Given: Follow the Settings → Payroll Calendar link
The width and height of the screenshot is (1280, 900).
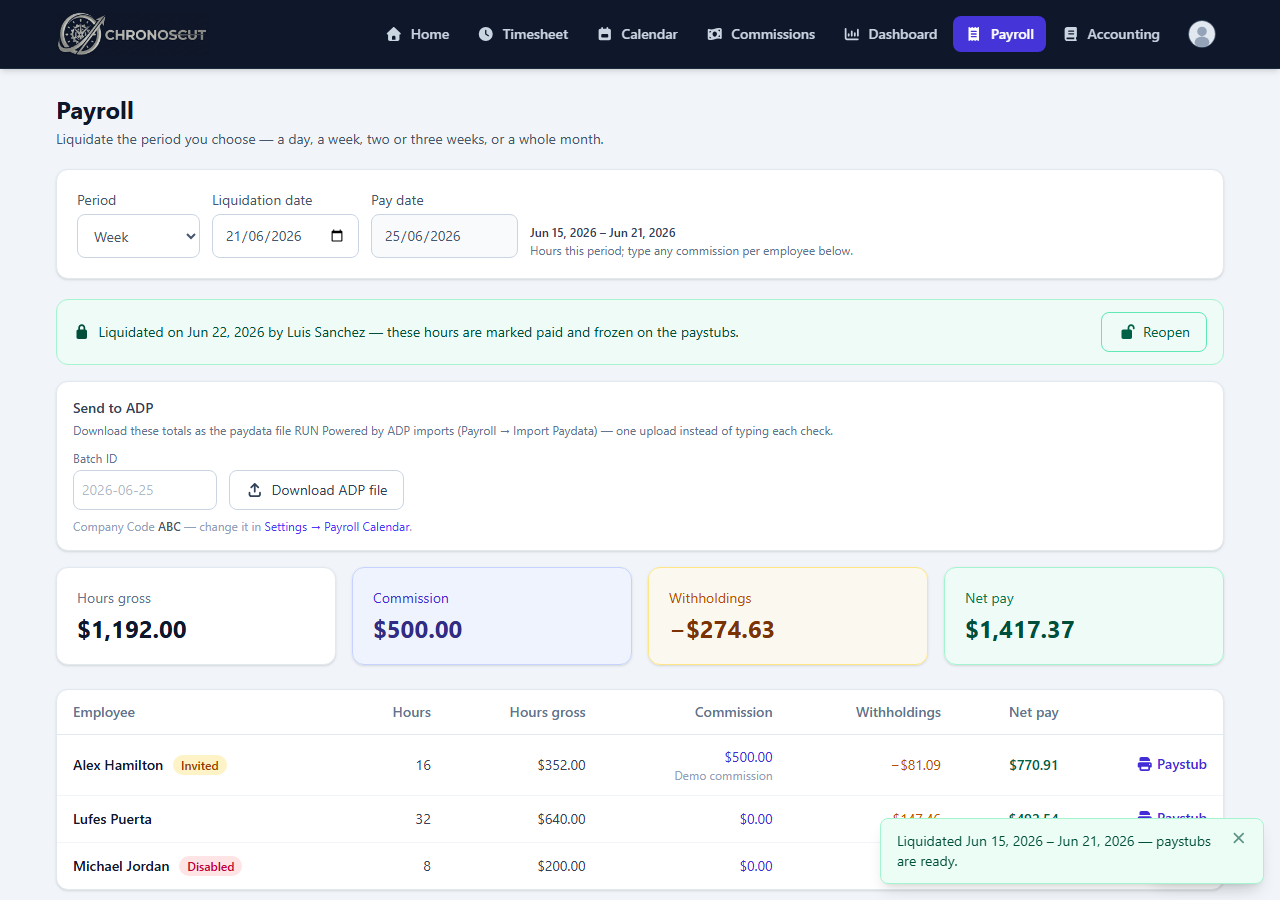Looking at the screenshot, I should 337,526.
